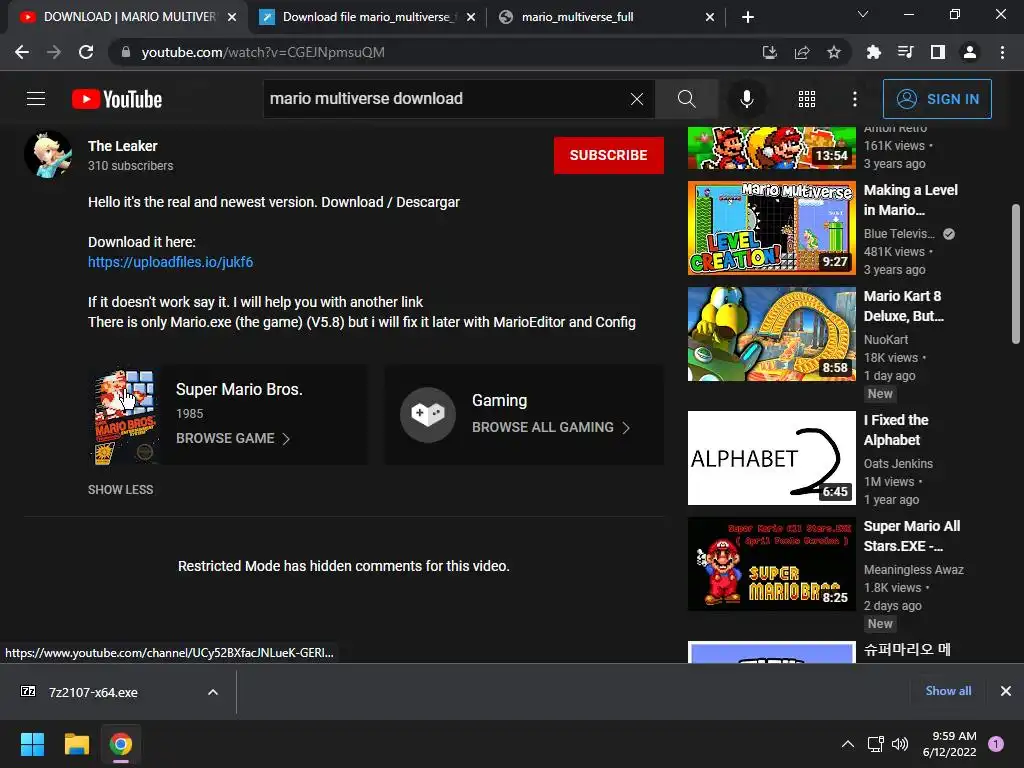Open the tab search dropdown chevron

click(863, 14)
